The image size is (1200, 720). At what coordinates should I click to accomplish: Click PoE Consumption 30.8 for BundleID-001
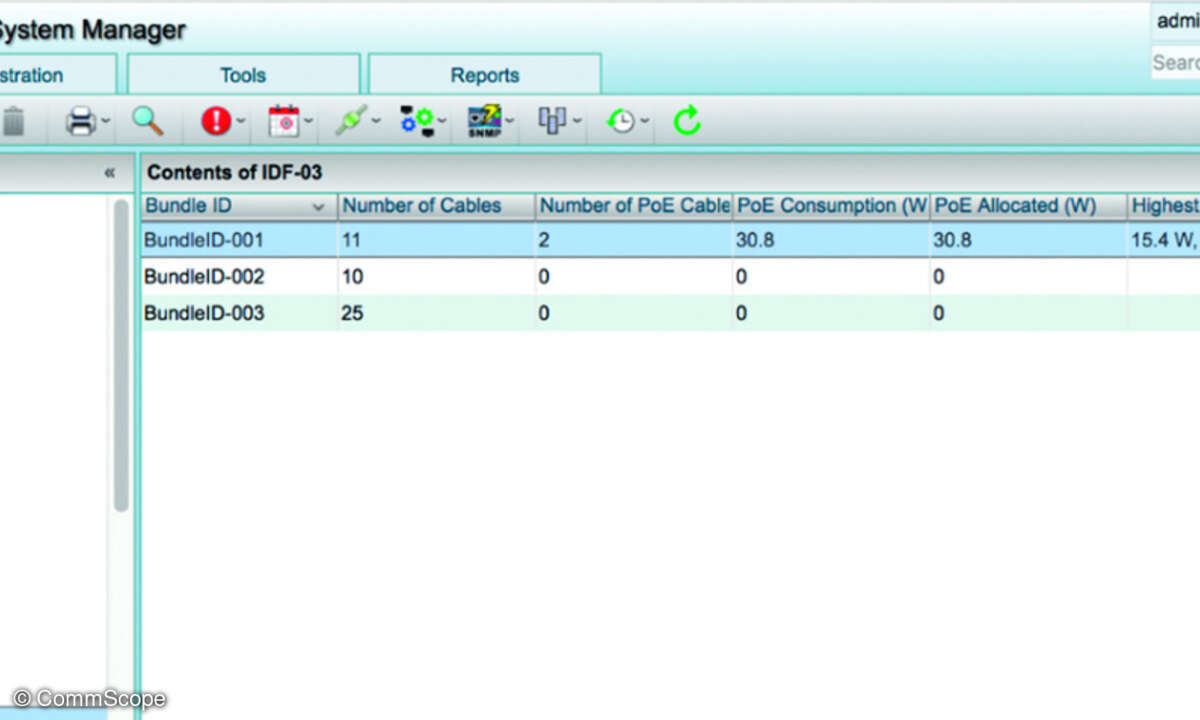pos(754,240)
